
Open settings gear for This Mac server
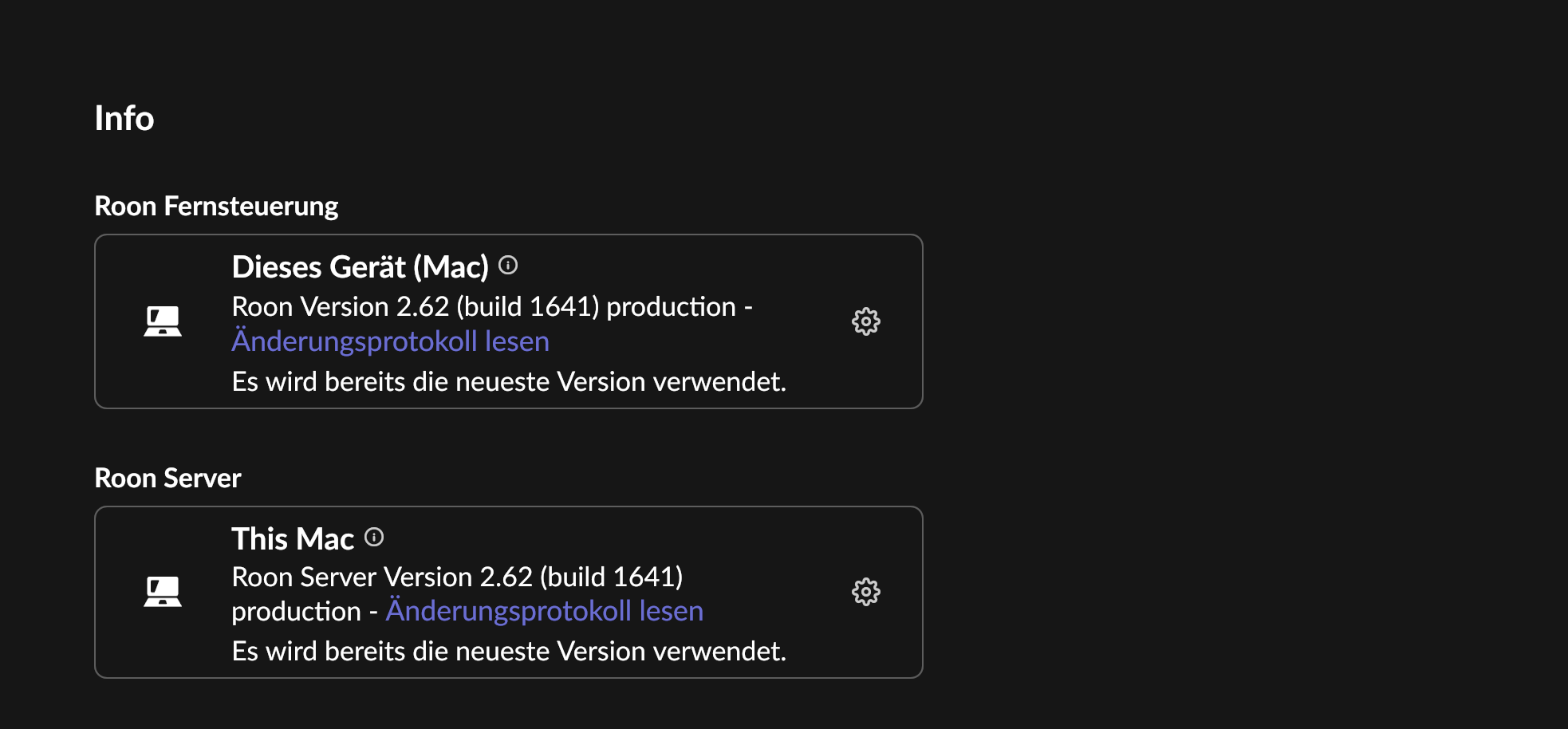point(865,592)
